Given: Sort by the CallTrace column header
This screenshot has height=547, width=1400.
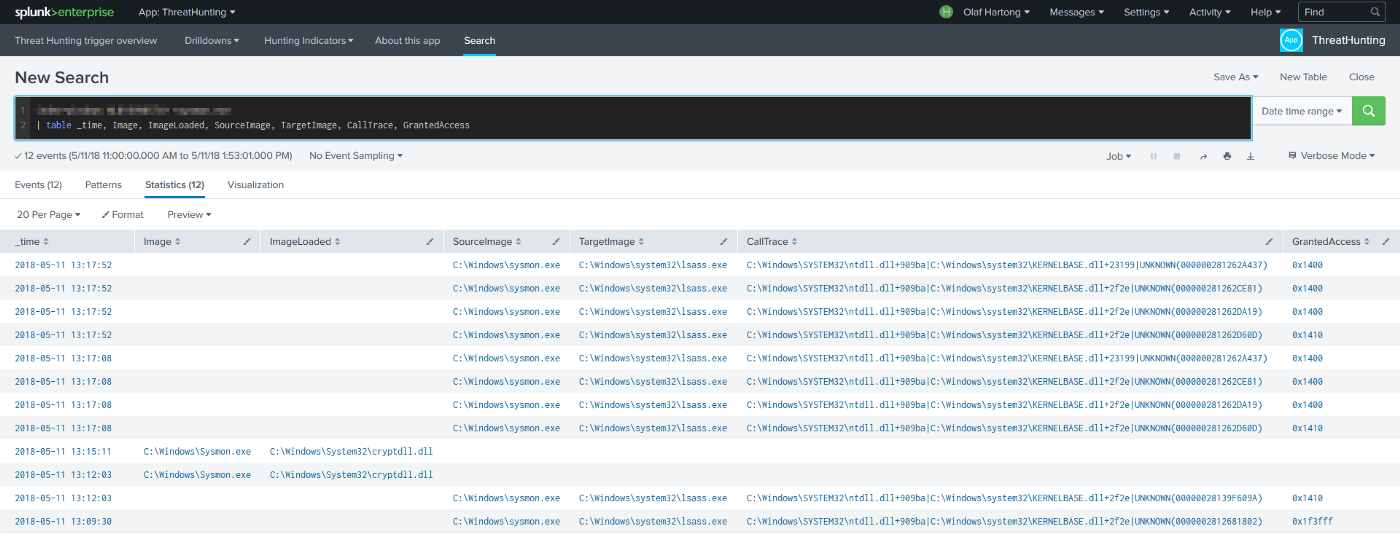Looking at the screenshot, I should click(771, 242).
